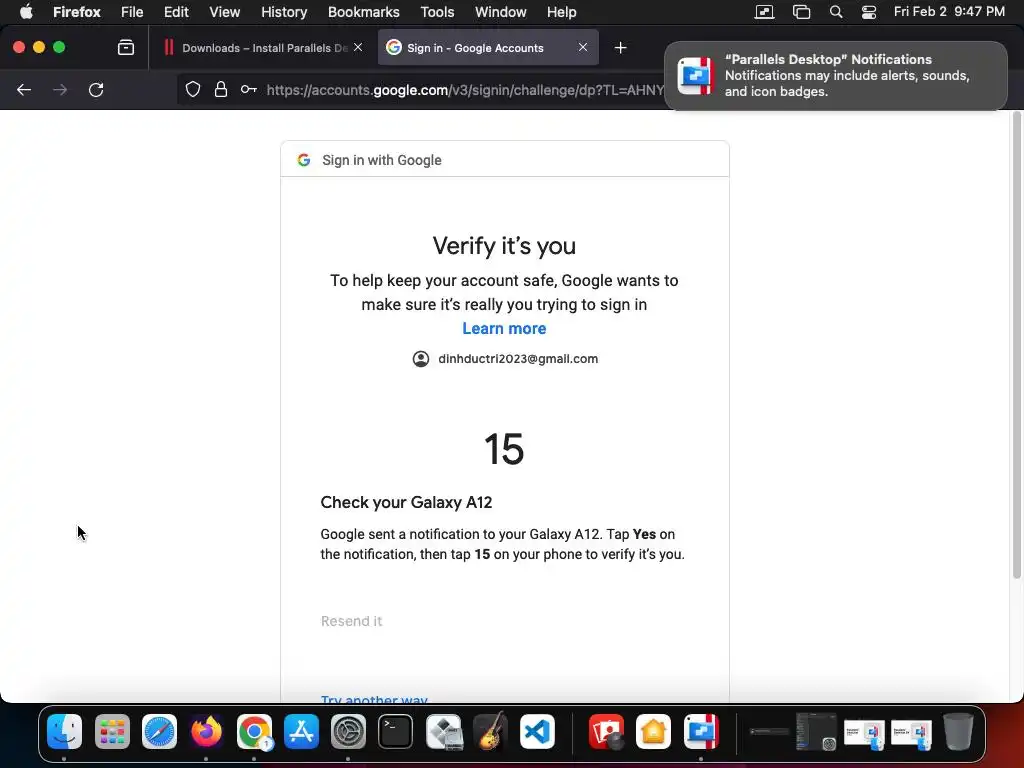Open the View menu
The height and width of the screenshot is (768, 1024).
coord(225,12)
